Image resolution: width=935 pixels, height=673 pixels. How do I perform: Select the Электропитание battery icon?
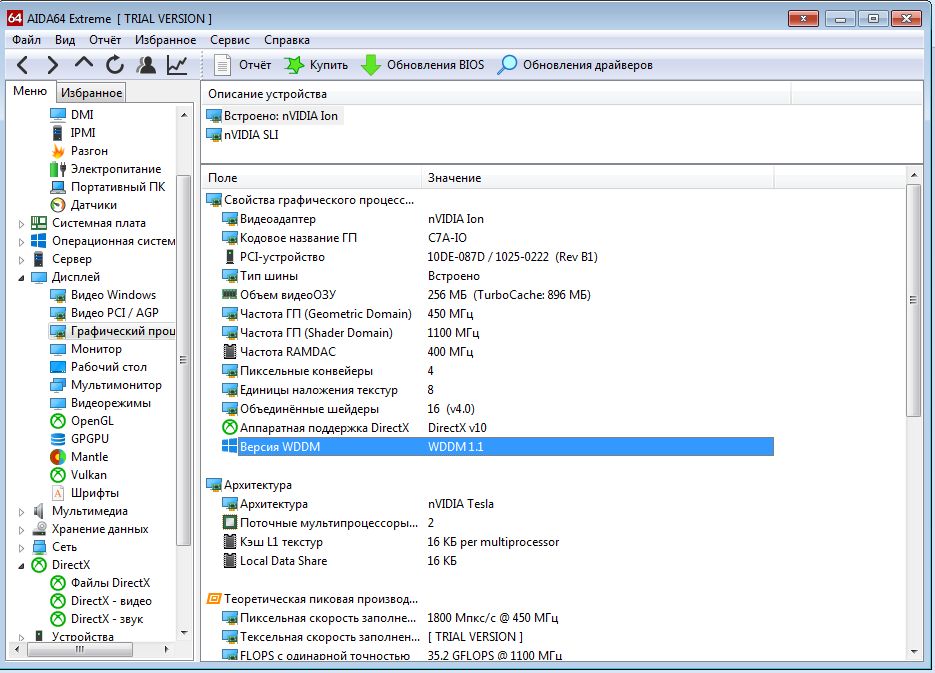pos(58,169)
